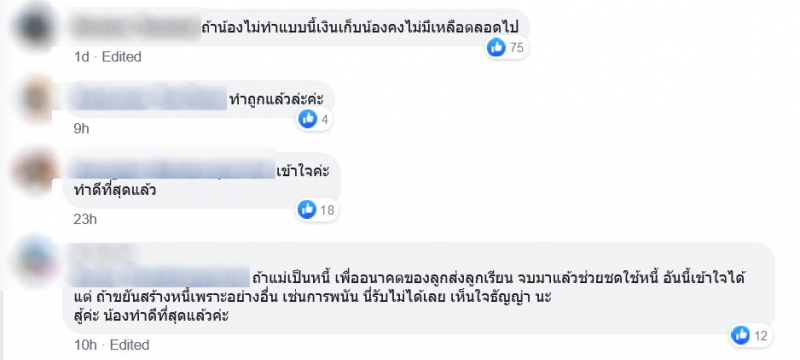Click the thumbs-up icon beside the 12 count
Viewport: 800px width, 360px height.
pyautogui.click(x=740, y=335)
